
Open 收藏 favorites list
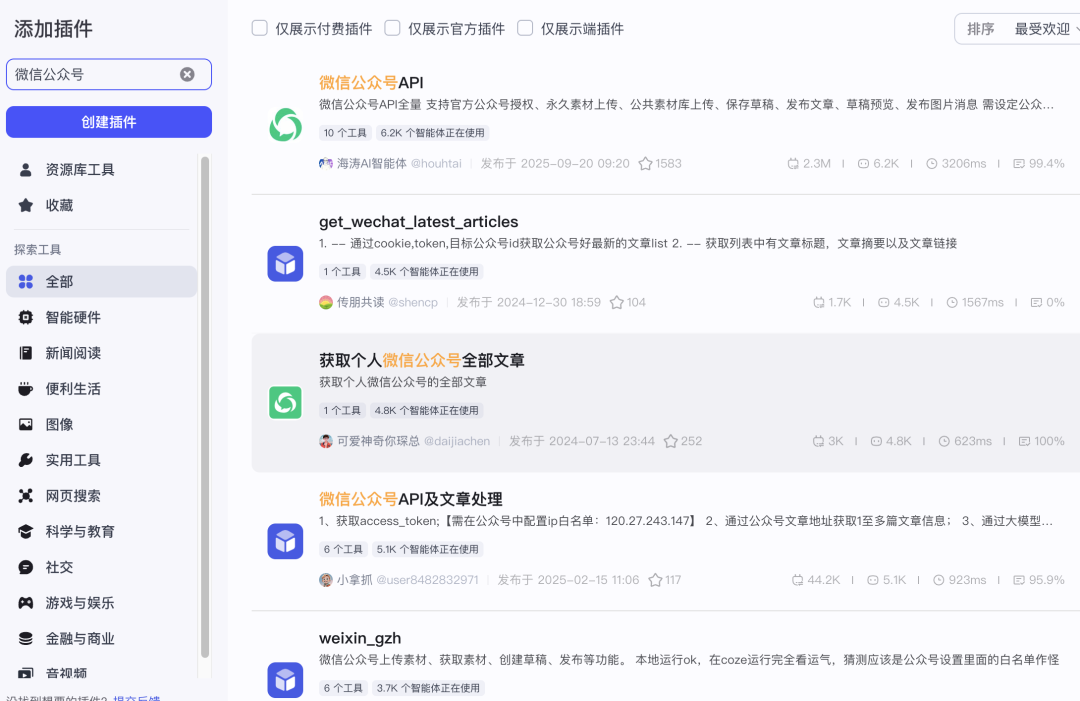pyautogui.click(x=102, y=205)
